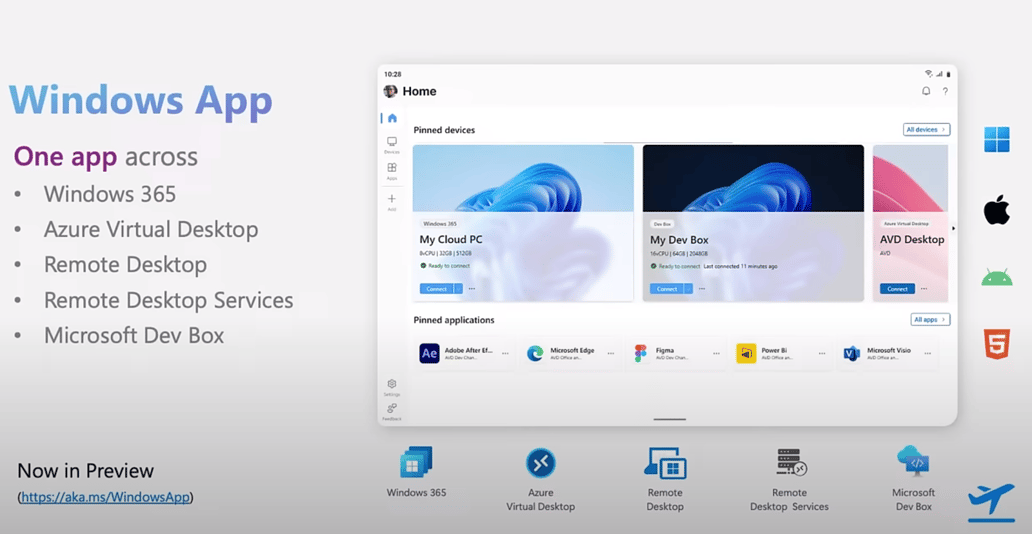Open more options for Microsoft Edge

(611, 354)
